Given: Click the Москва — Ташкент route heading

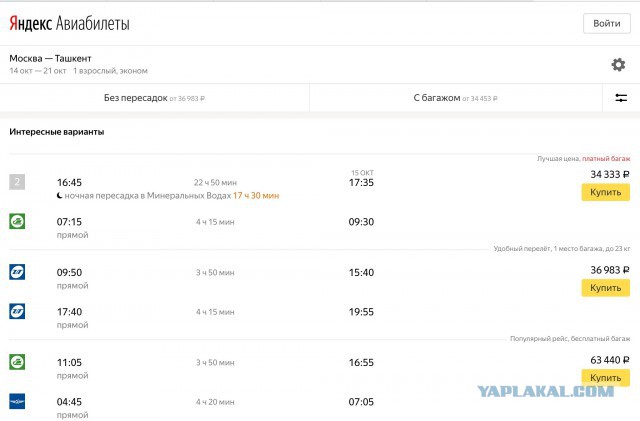Looking at the screenshot, I should pyautogui.click(x=50, y=58).
